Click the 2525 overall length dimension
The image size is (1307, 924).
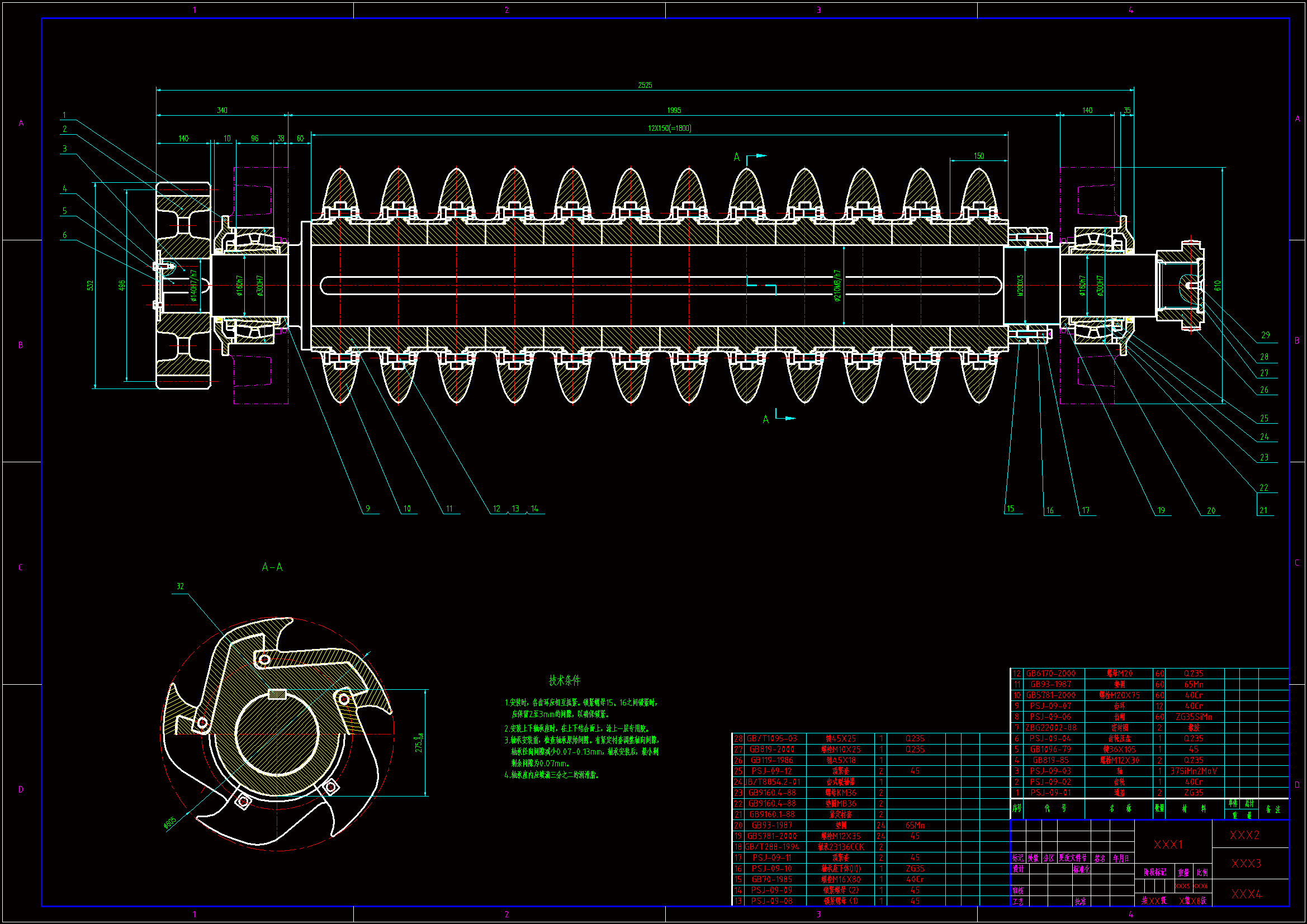[645, 85]
